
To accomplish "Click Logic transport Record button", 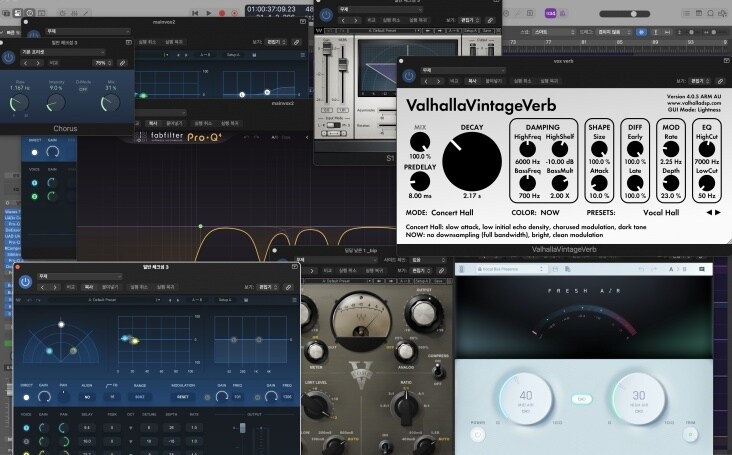I will [222, 13].
